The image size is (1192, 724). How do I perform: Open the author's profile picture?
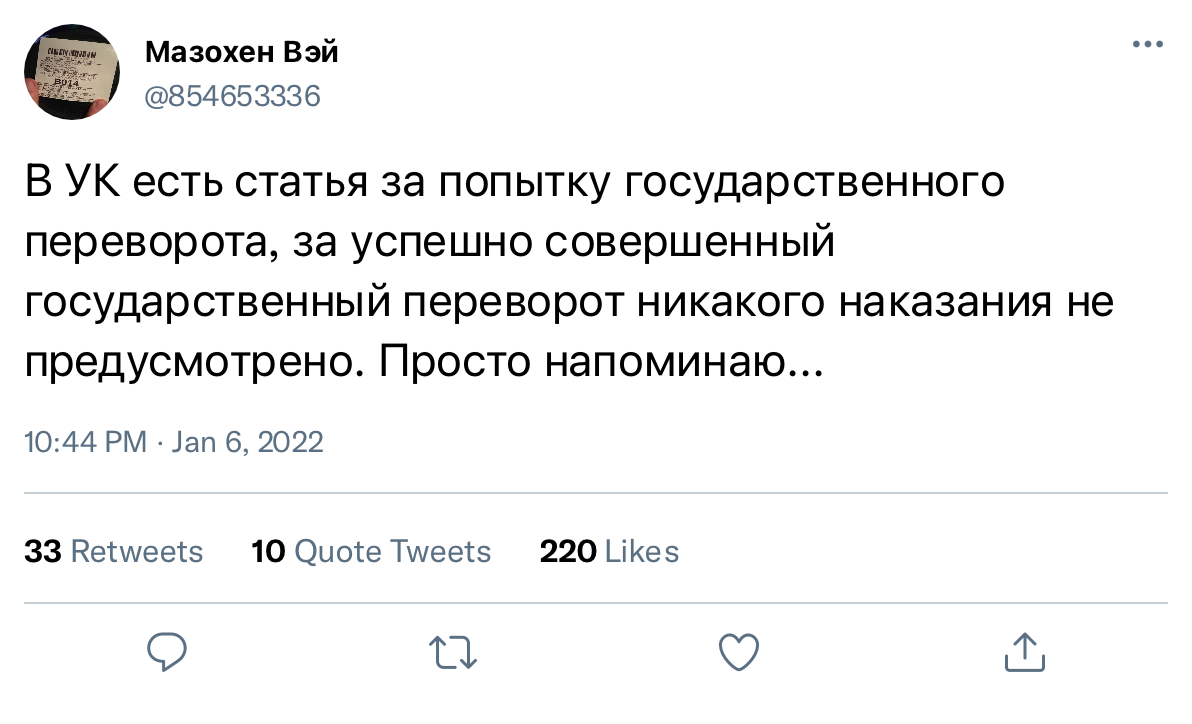[71, 72]
